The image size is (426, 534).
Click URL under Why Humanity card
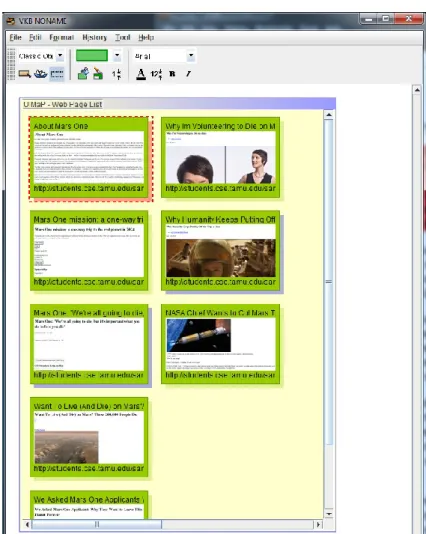tap(221, 282)
